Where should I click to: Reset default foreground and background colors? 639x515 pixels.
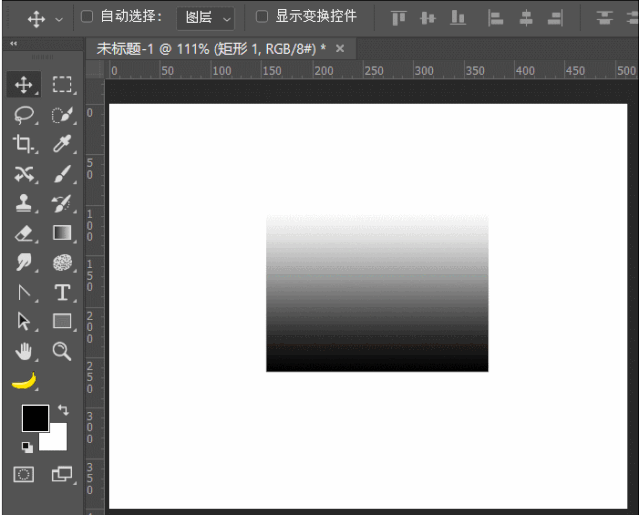coord(27,447)
